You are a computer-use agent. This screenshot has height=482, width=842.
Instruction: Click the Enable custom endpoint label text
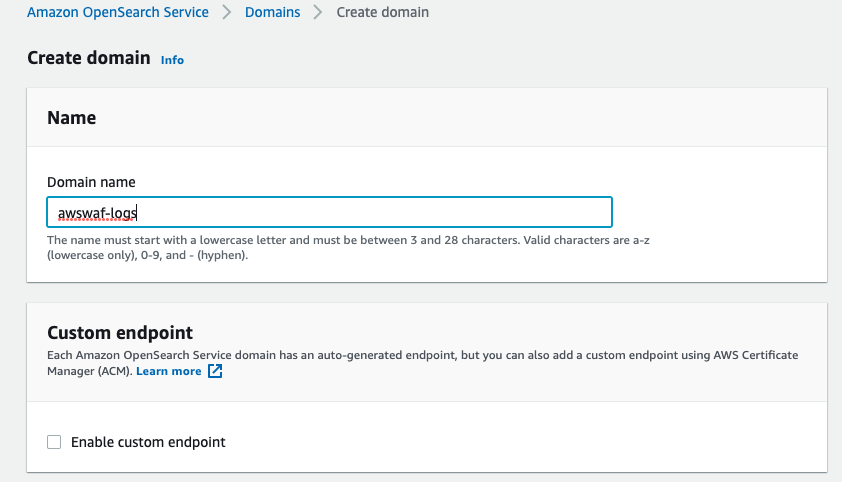click(x=148, y=442)
